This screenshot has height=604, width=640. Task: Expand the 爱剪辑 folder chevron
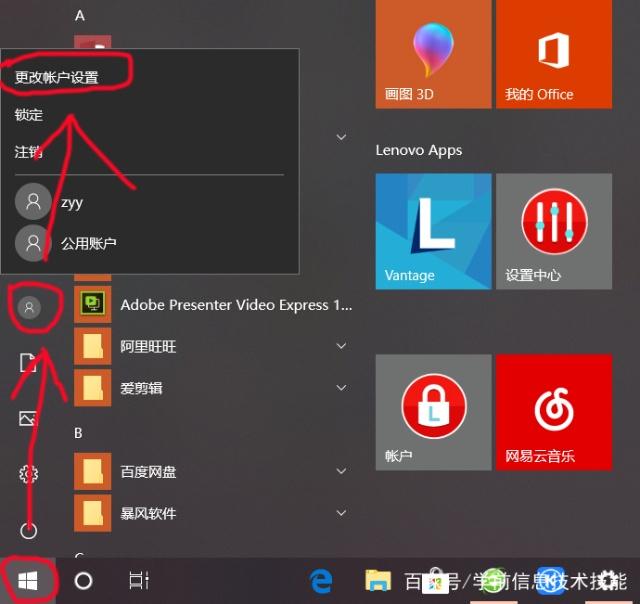[341, 388]
